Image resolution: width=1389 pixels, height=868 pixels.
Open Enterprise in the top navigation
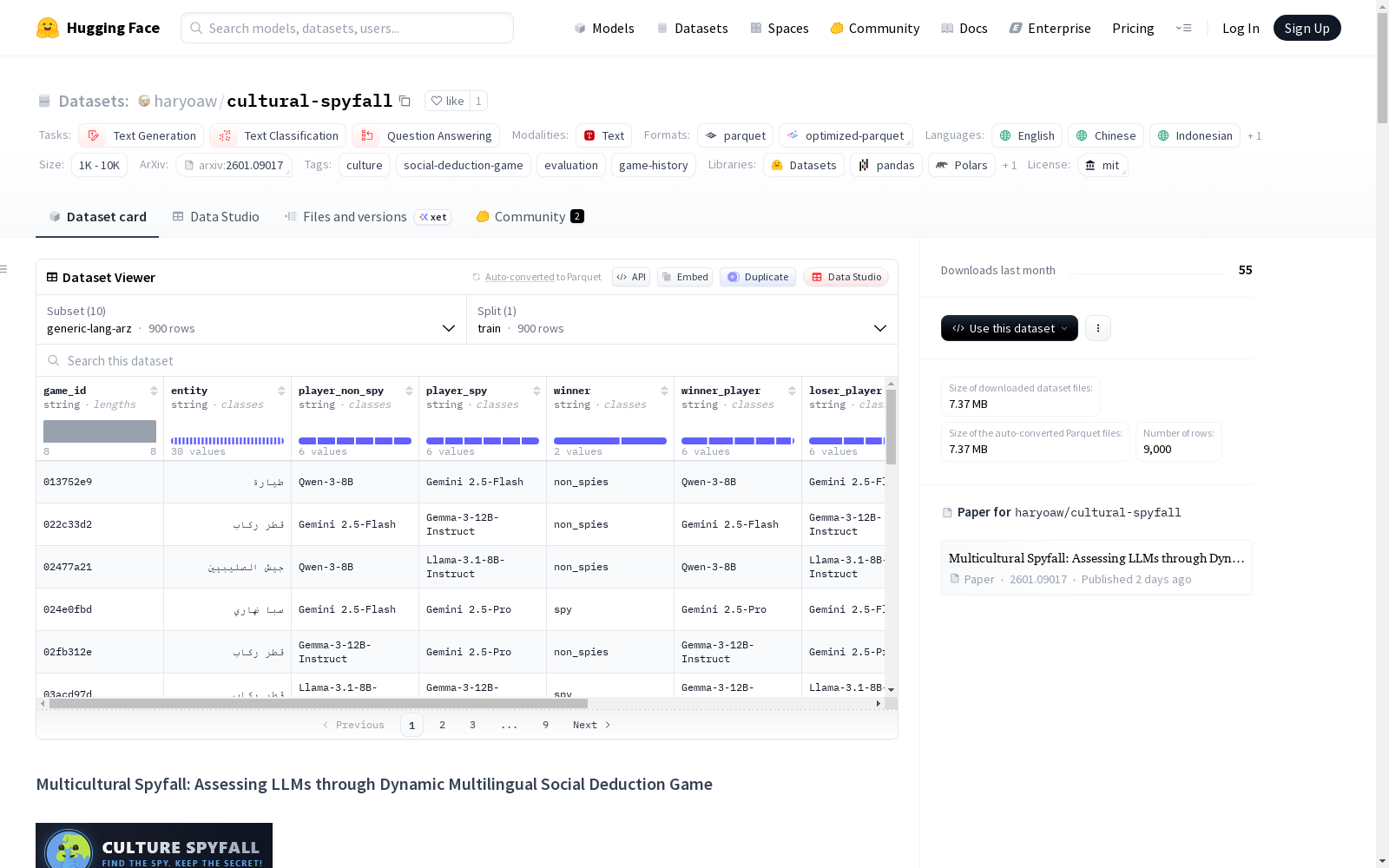(1050, 28)
